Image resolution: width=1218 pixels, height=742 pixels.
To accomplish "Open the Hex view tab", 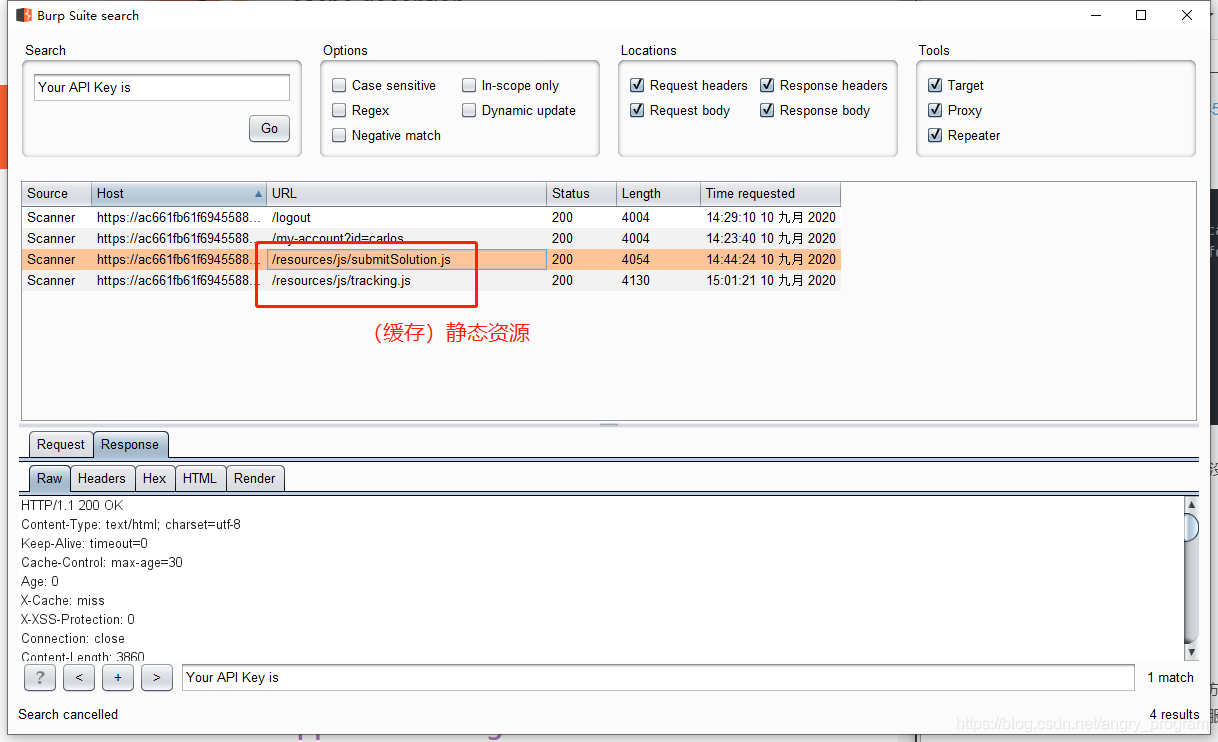I will coord(155,478).
